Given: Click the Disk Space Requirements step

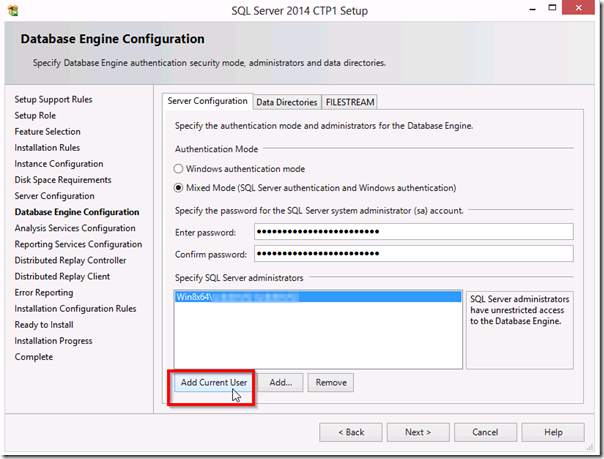Looking at the screenshot, I should pos(63,180).
